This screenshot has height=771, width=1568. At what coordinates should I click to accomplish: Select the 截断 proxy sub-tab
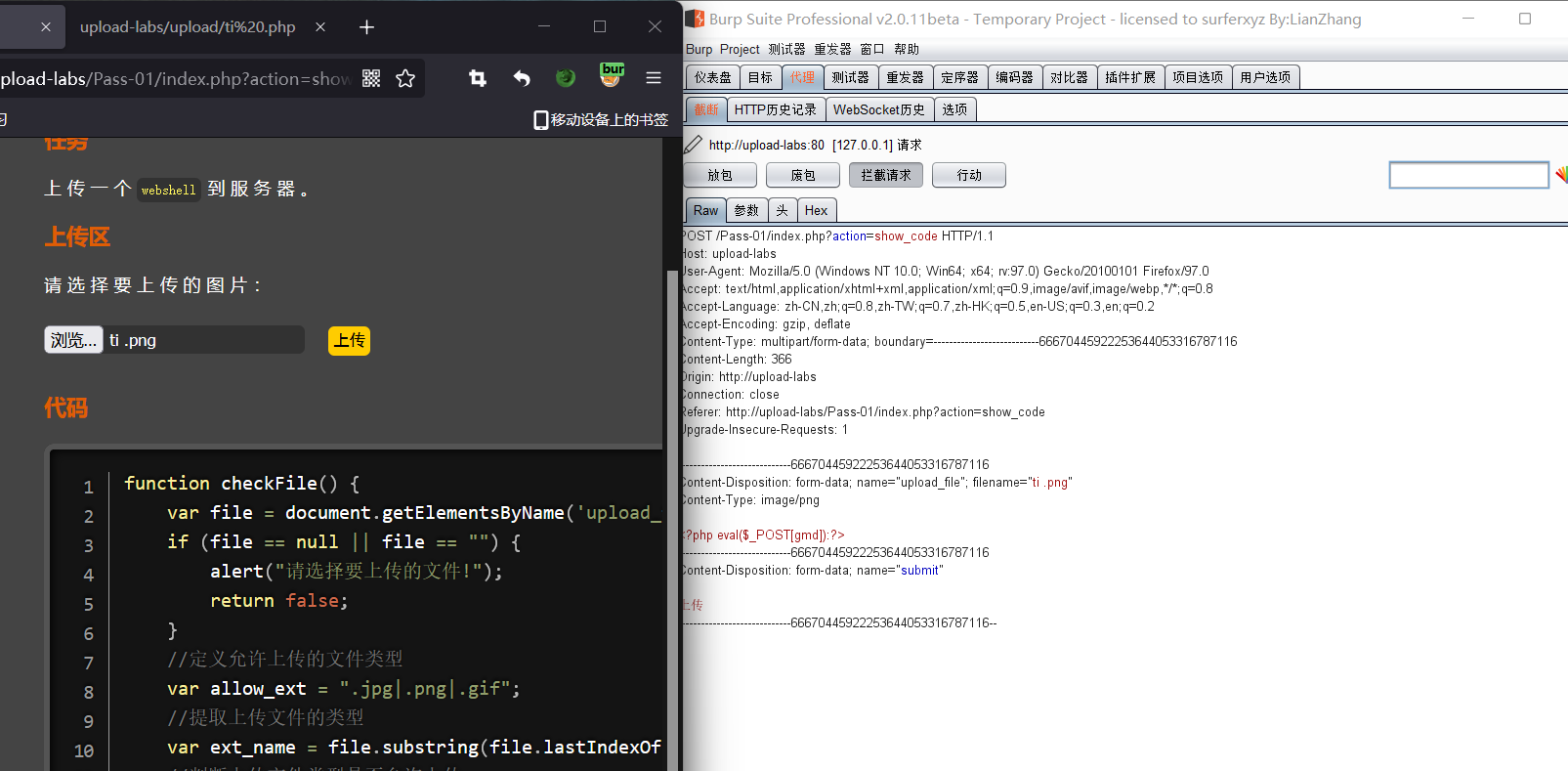point(706,109)
